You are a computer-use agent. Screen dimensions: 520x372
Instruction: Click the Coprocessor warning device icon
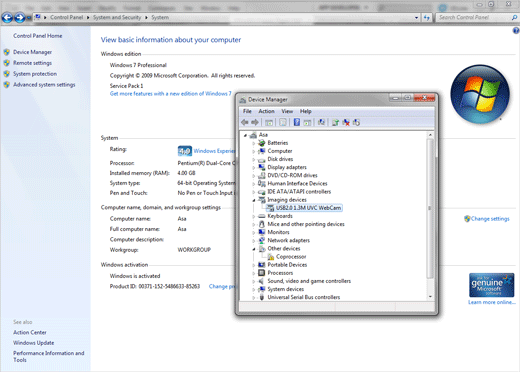click(271, 257)
